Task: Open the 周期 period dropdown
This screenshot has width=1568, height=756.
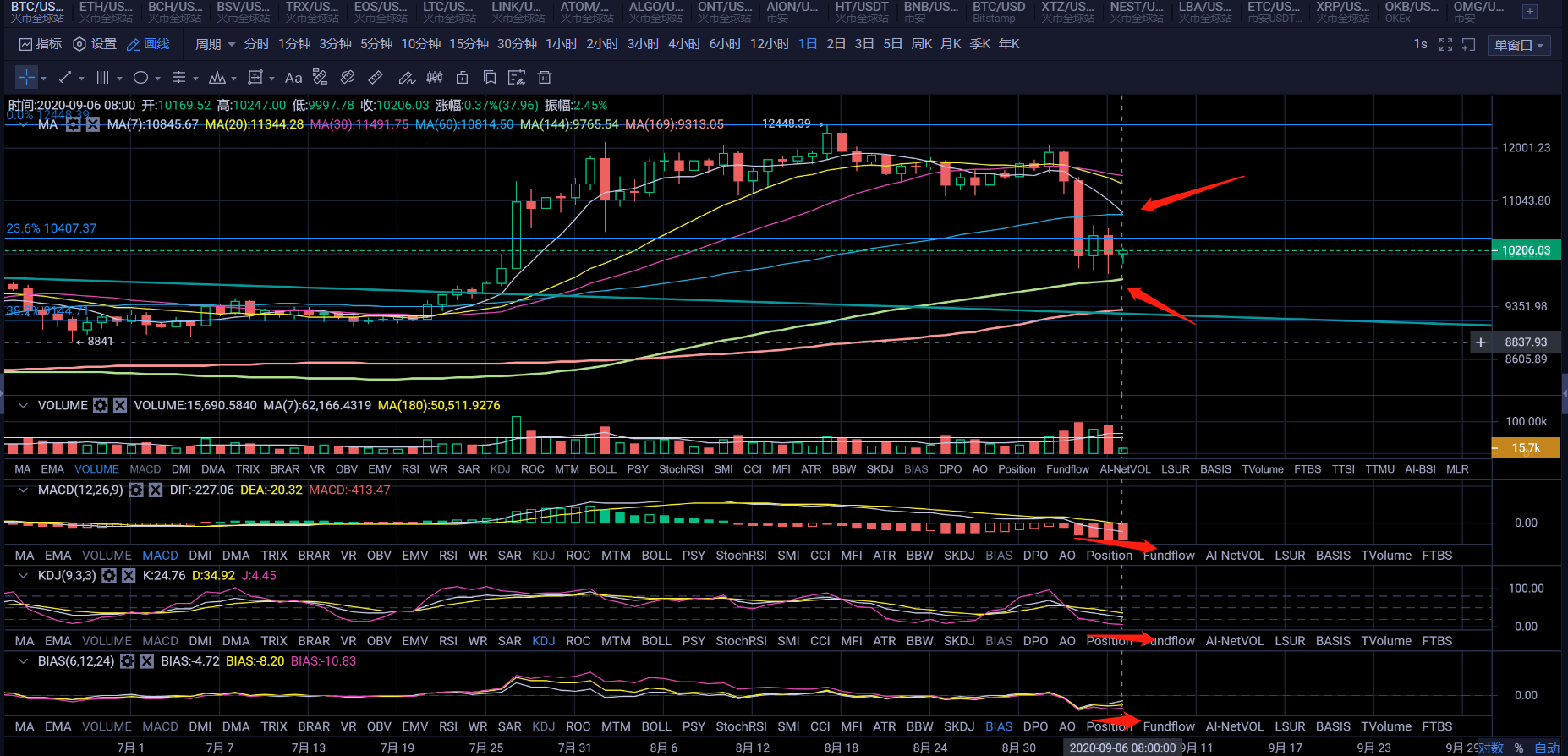Action: pos(215,44)
